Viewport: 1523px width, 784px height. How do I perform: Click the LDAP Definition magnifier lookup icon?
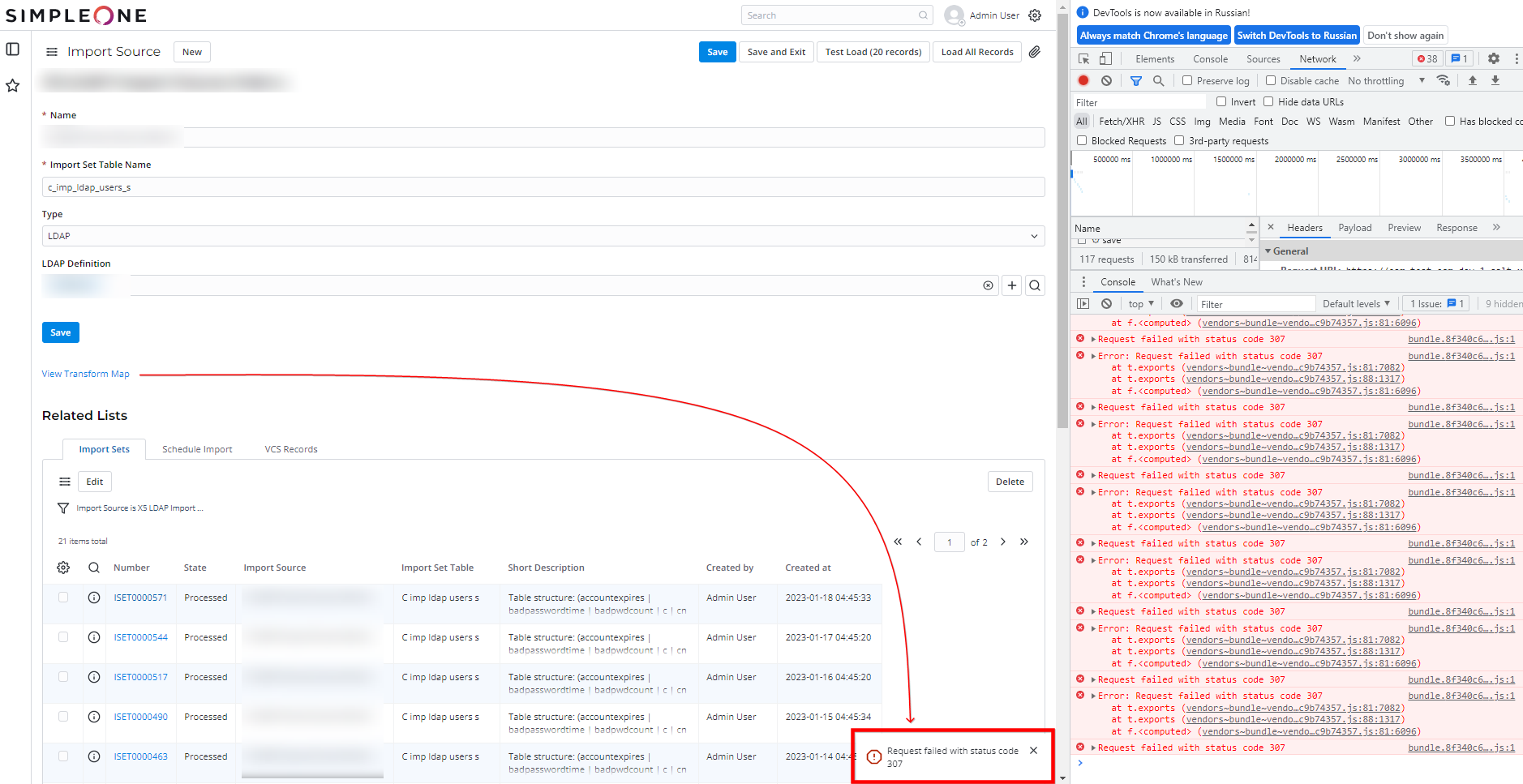pyautogui.click(x=1035, y=285)
